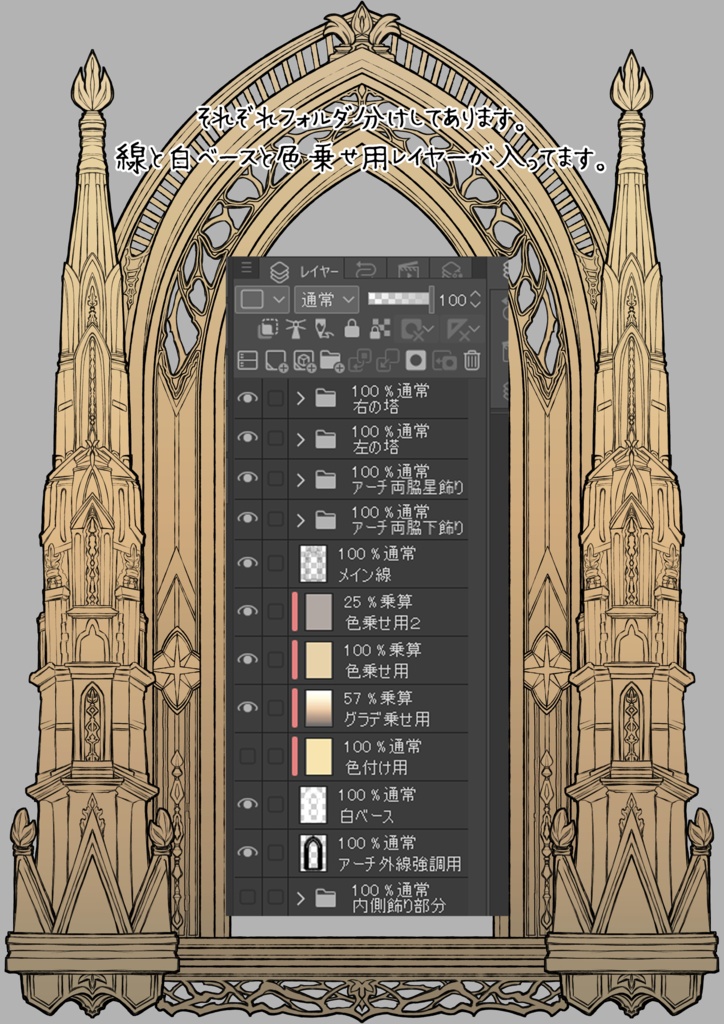
Task: Open the palette color dropdown
Action: point(262,300)
